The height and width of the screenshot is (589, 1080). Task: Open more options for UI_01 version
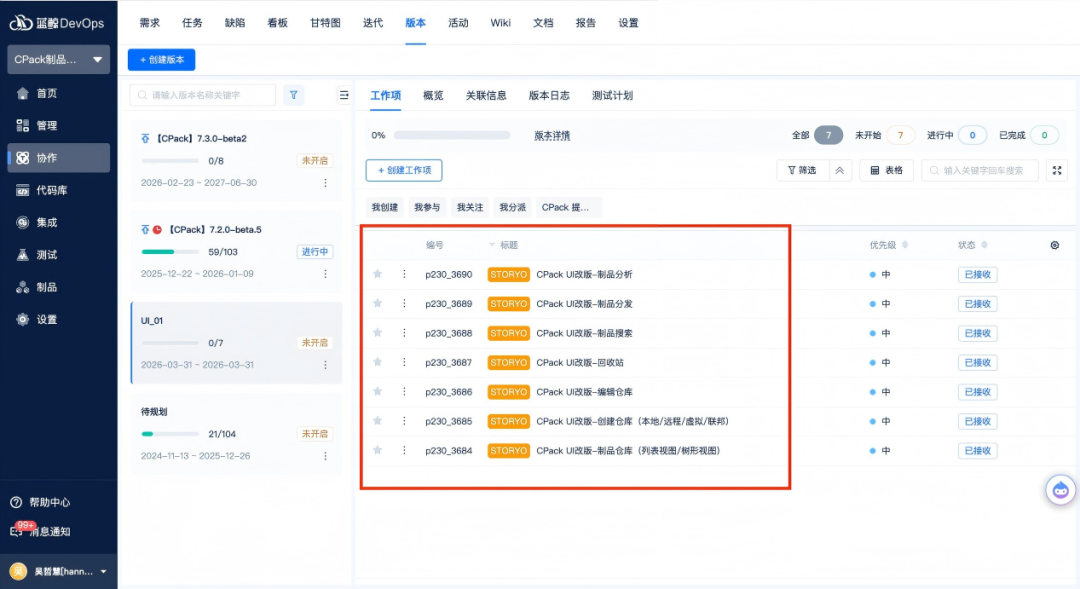pyautogui.click(x=325, y=364)
